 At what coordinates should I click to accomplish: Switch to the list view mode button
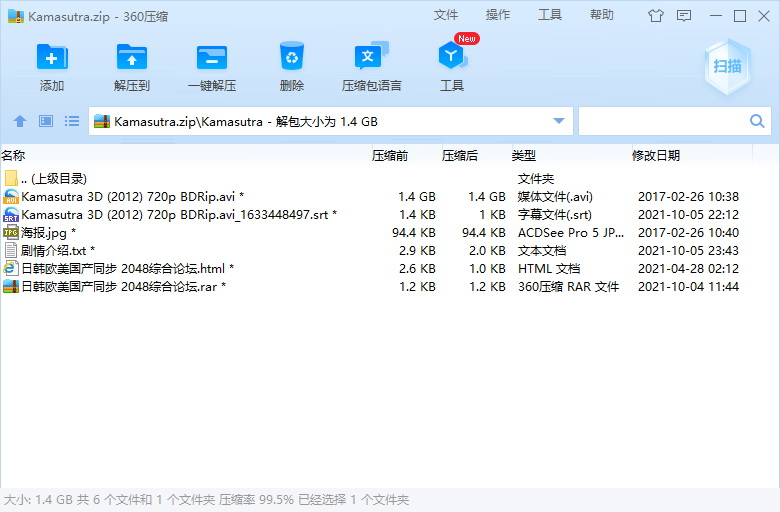click(72, 121)
